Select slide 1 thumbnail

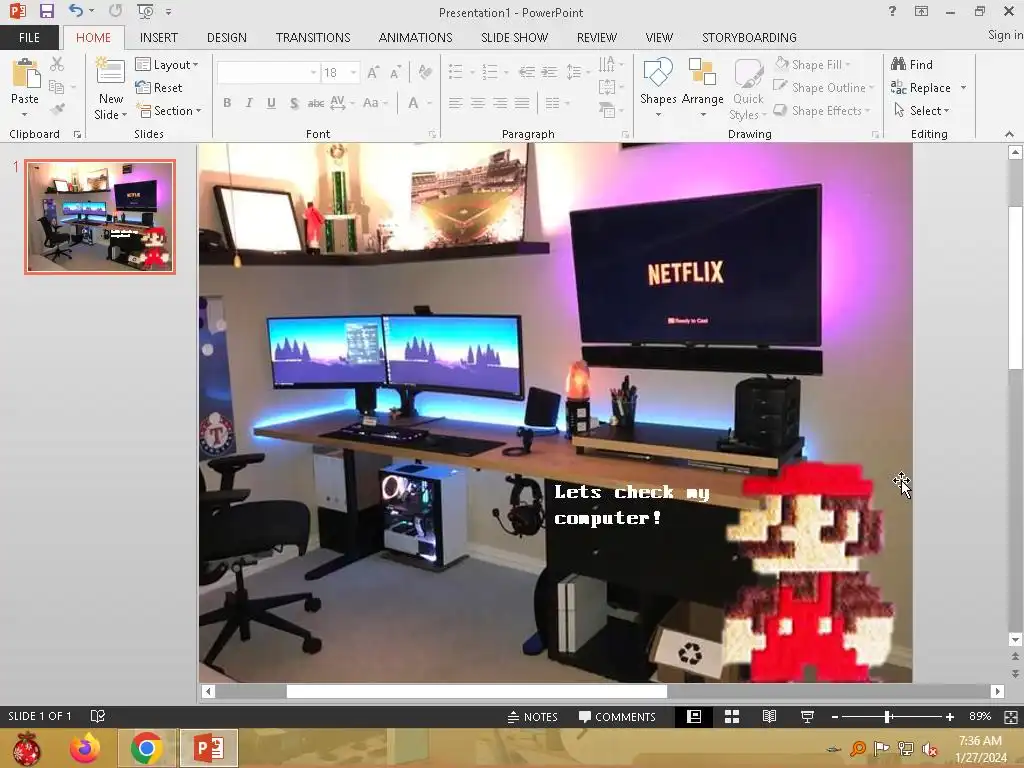[x=100, y=217]
